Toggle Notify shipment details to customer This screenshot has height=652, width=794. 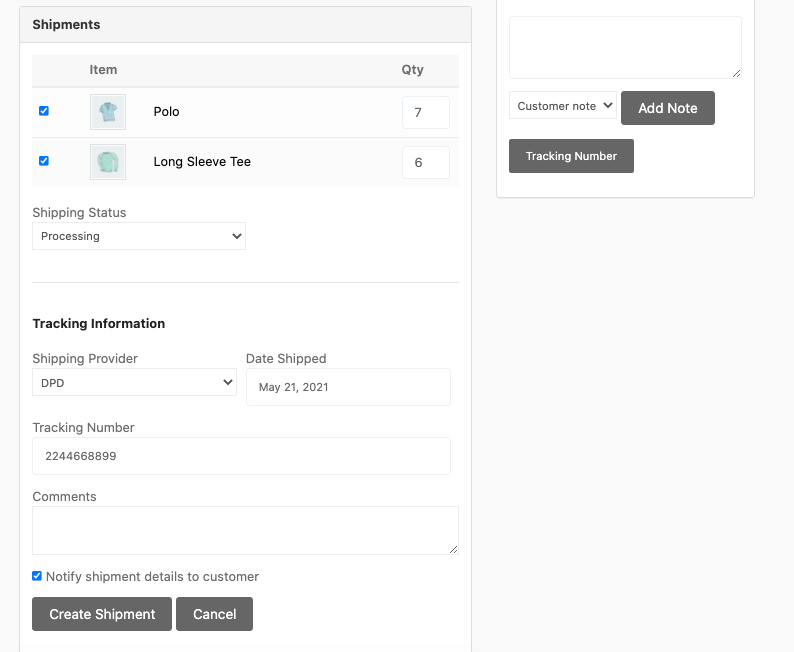37,576
